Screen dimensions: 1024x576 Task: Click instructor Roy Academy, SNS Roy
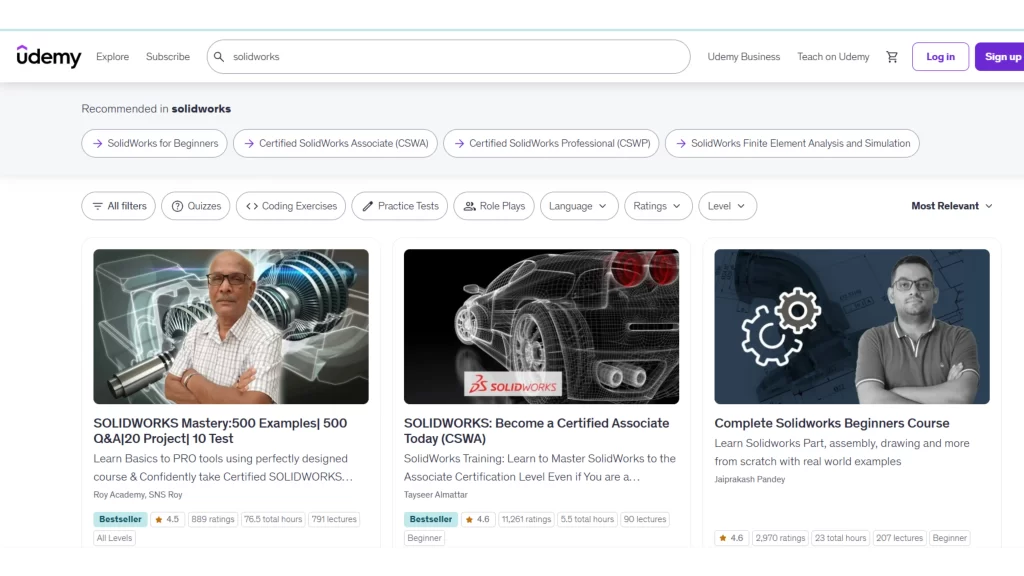(138, 495)
